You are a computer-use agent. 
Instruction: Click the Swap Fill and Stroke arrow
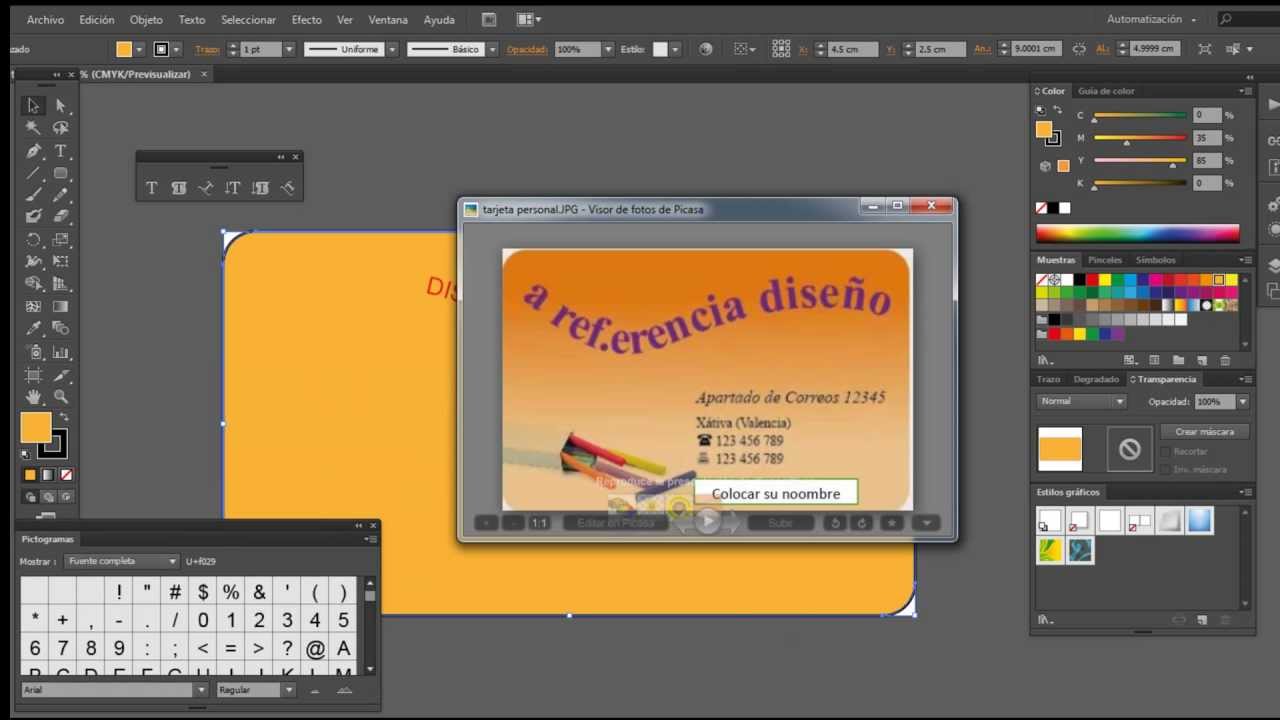pos(64,417)
